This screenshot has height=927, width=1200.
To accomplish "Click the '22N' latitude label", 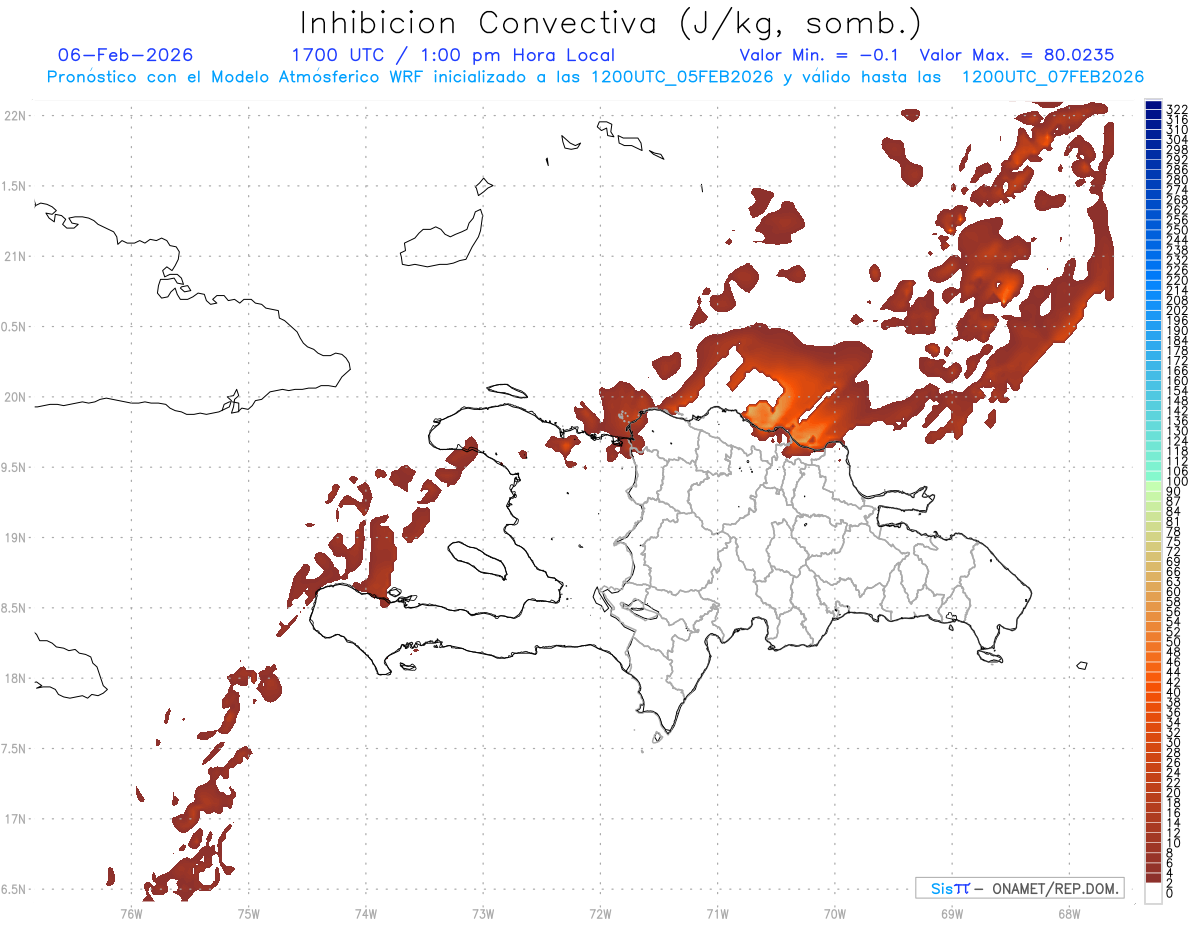I will pos(15,115).
